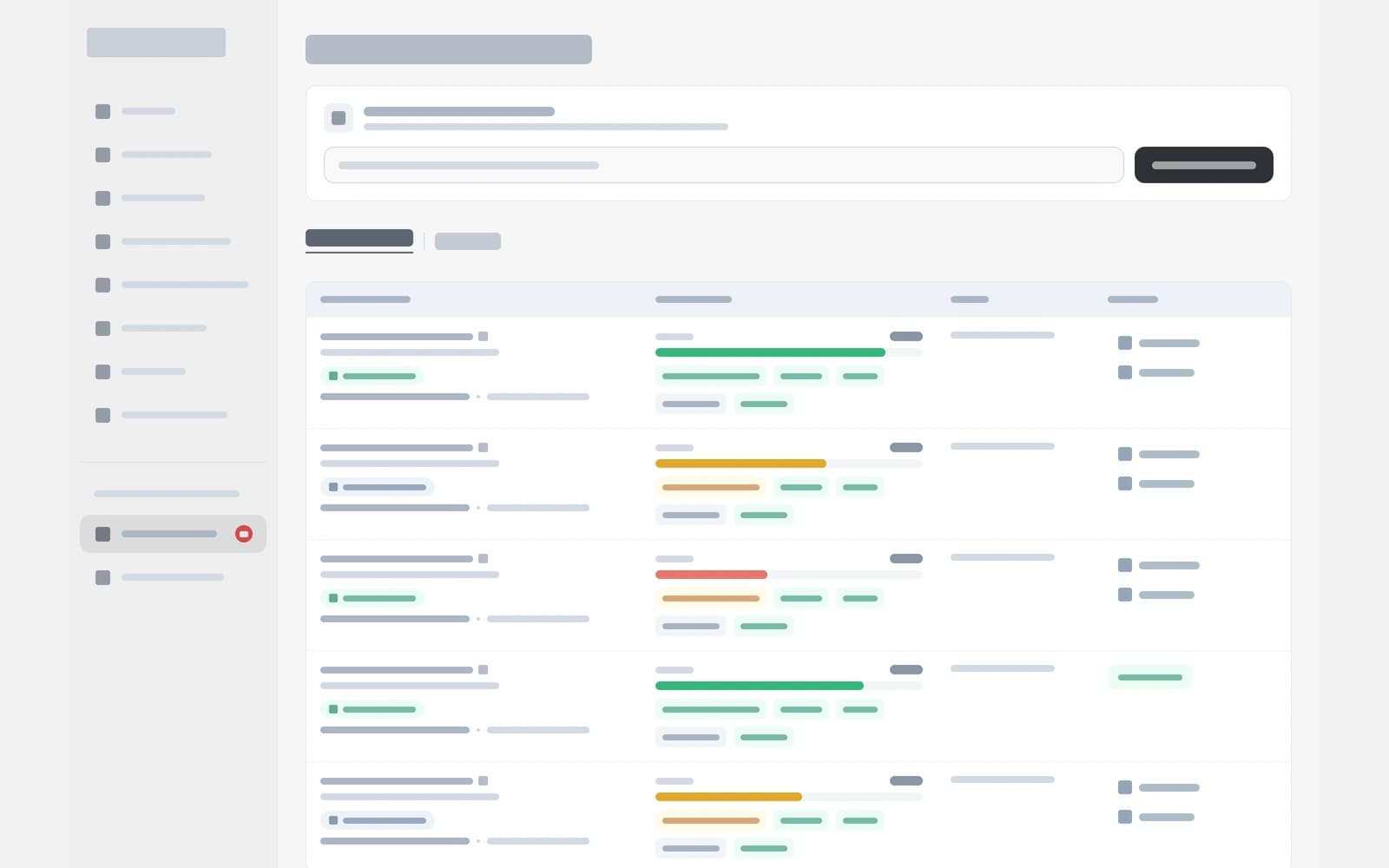Click the lower action icon in the red-progress row
The height and width of the screenshot is (868, 1389).
(1125, 595)
